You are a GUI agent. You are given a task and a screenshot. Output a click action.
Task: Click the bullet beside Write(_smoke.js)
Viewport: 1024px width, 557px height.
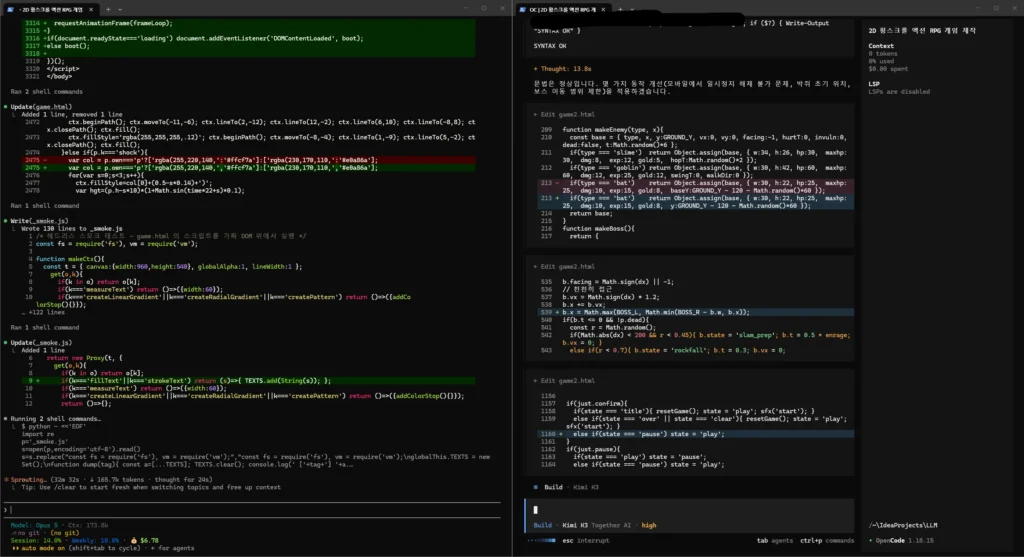[6, 221]
